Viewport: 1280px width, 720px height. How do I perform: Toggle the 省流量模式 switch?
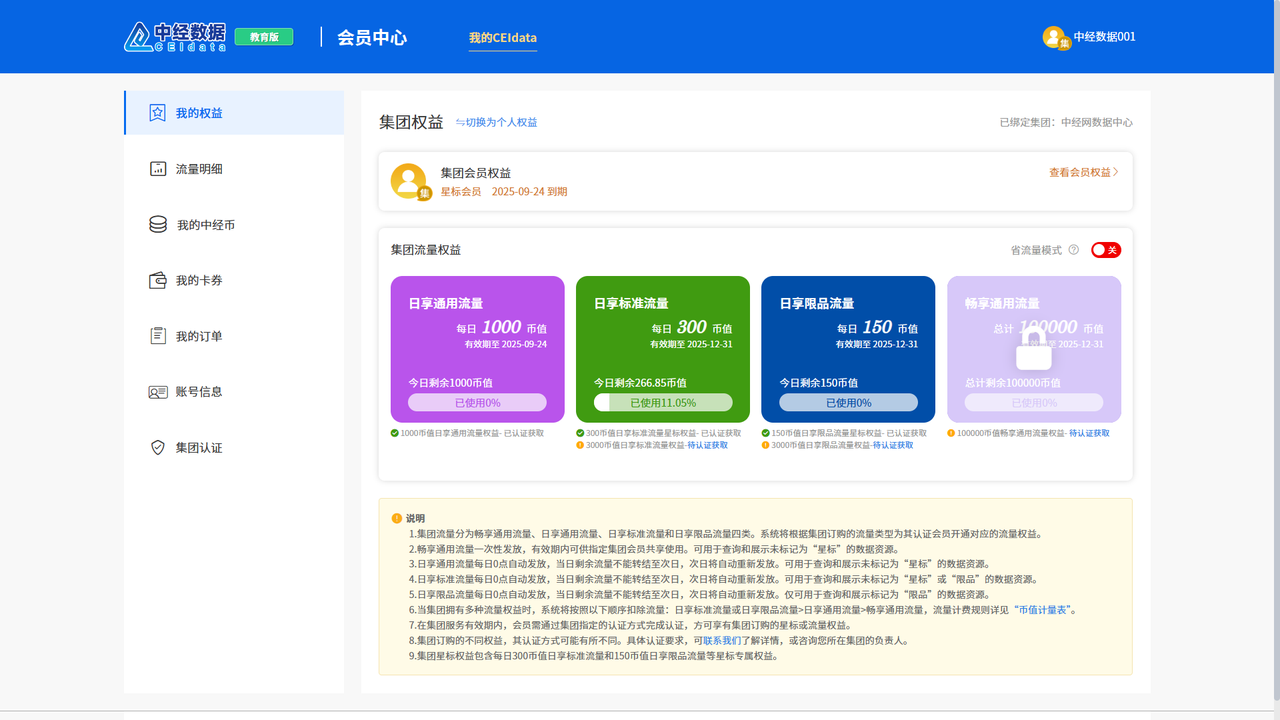pyautogui.click(x=1105, y=250)
